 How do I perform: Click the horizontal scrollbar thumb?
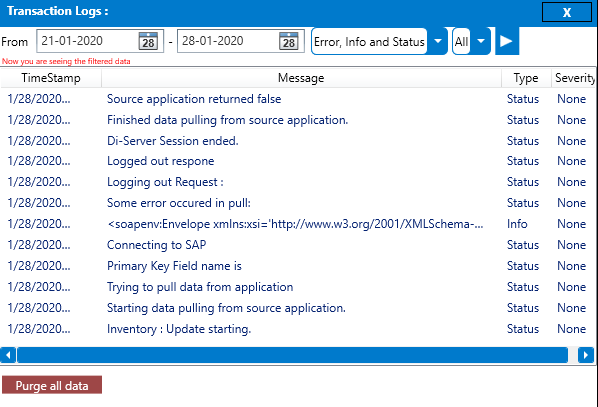coord(292,355)
